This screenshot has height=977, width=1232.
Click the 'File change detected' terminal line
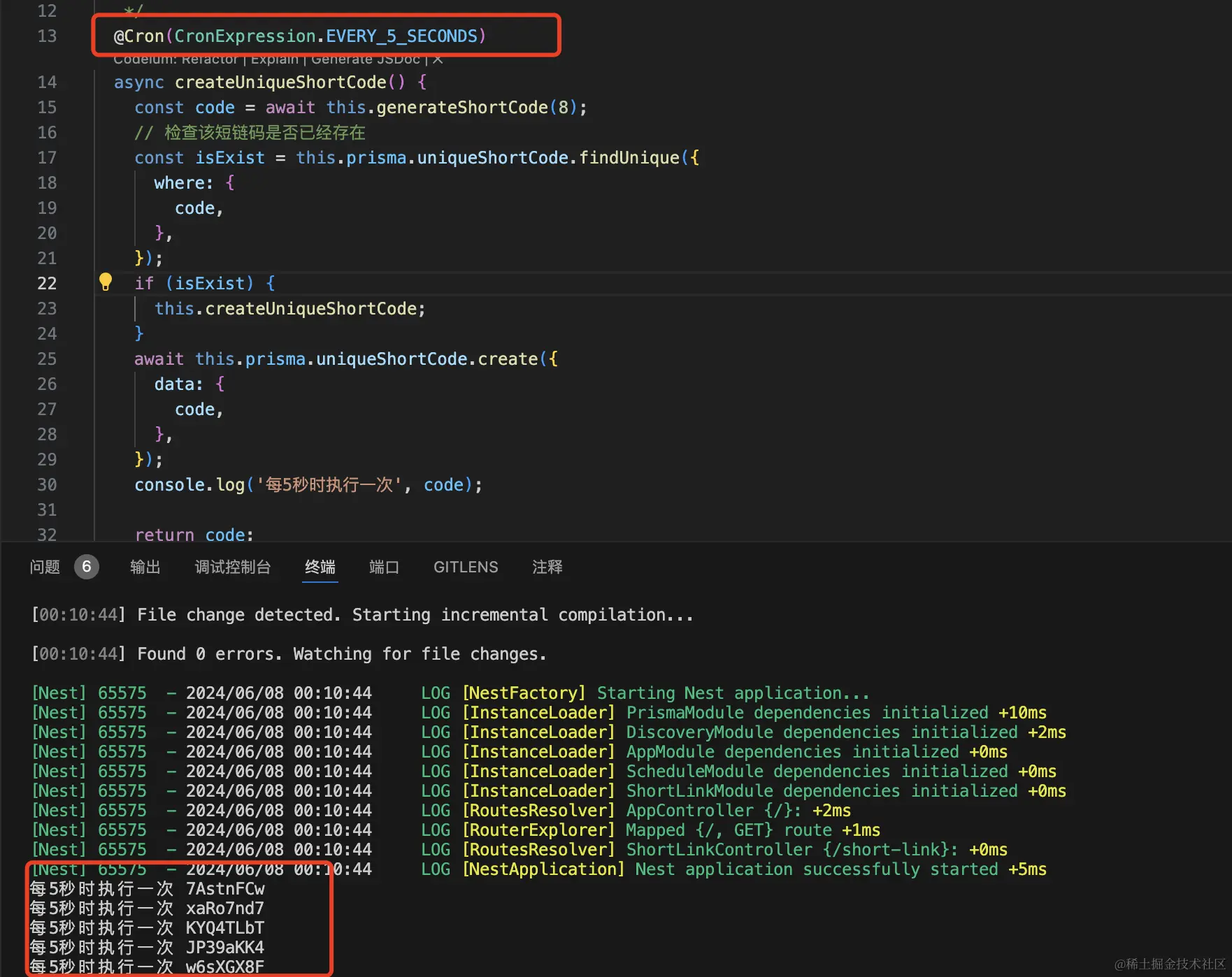[x=362, y=615]
